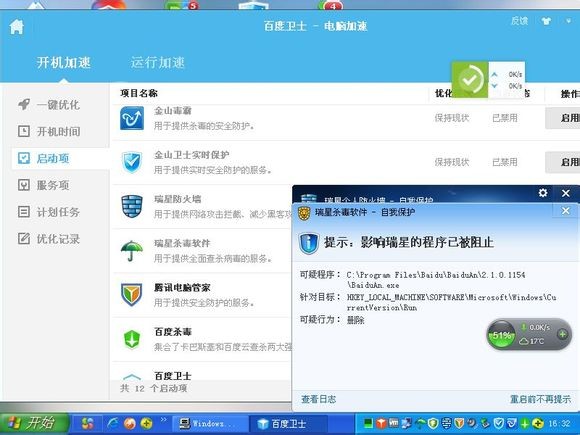The image size is (580, 435).
Task: Click the notepad icon beside 优化记录
Action: pyautogui.click(x=24, y=239)
